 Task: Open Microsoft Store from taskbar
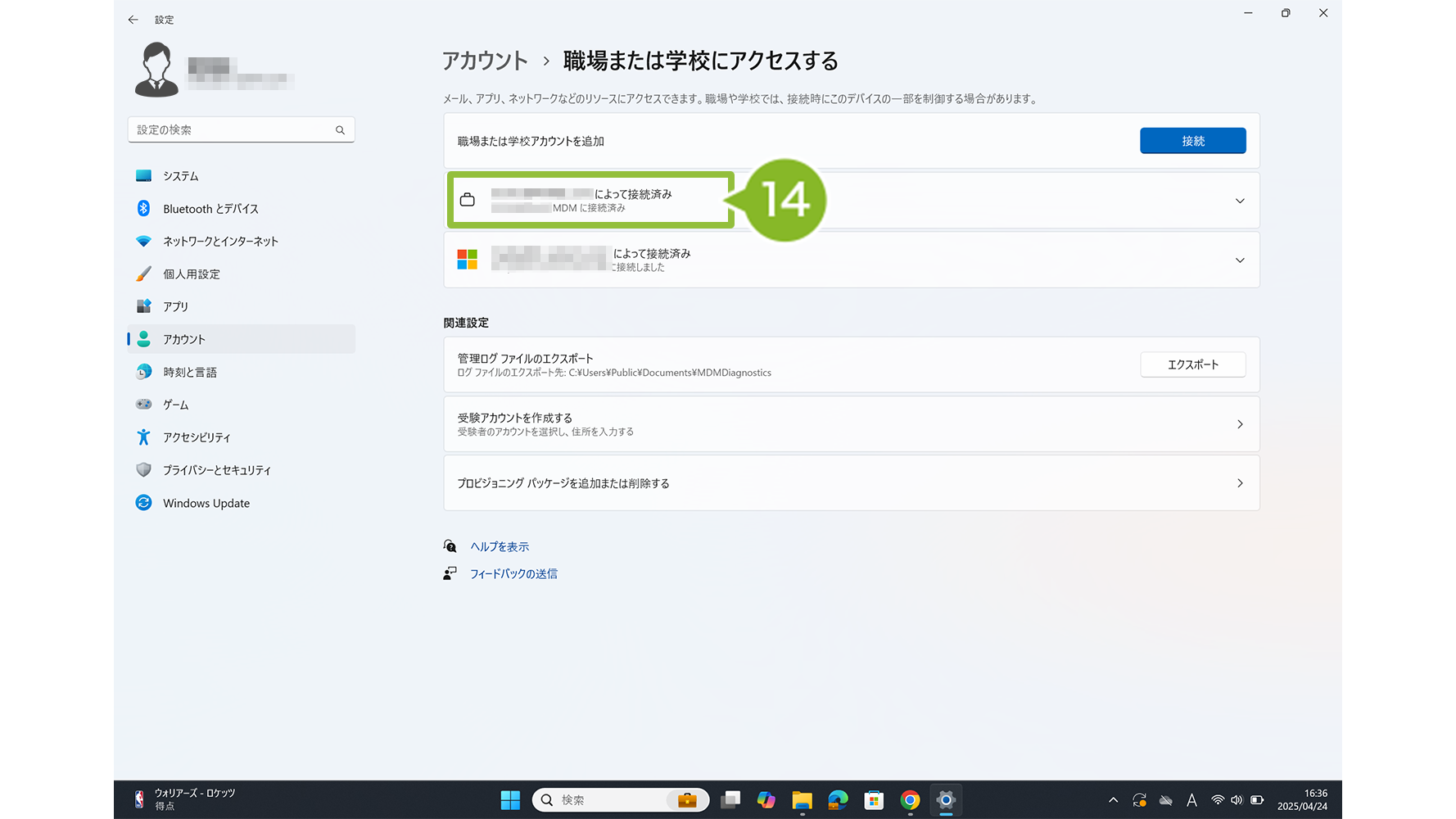874,800
